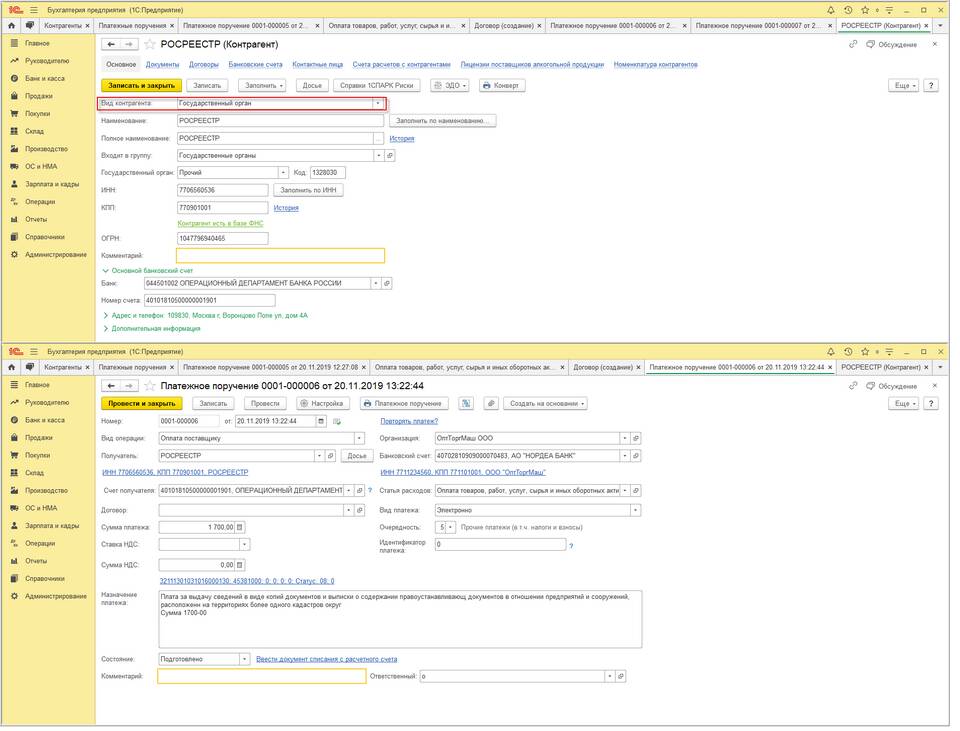The width and height of the screenshot is (960, 731).
Task: Open the Продажи section in the payment order sidebar
Action: (39, 437)
